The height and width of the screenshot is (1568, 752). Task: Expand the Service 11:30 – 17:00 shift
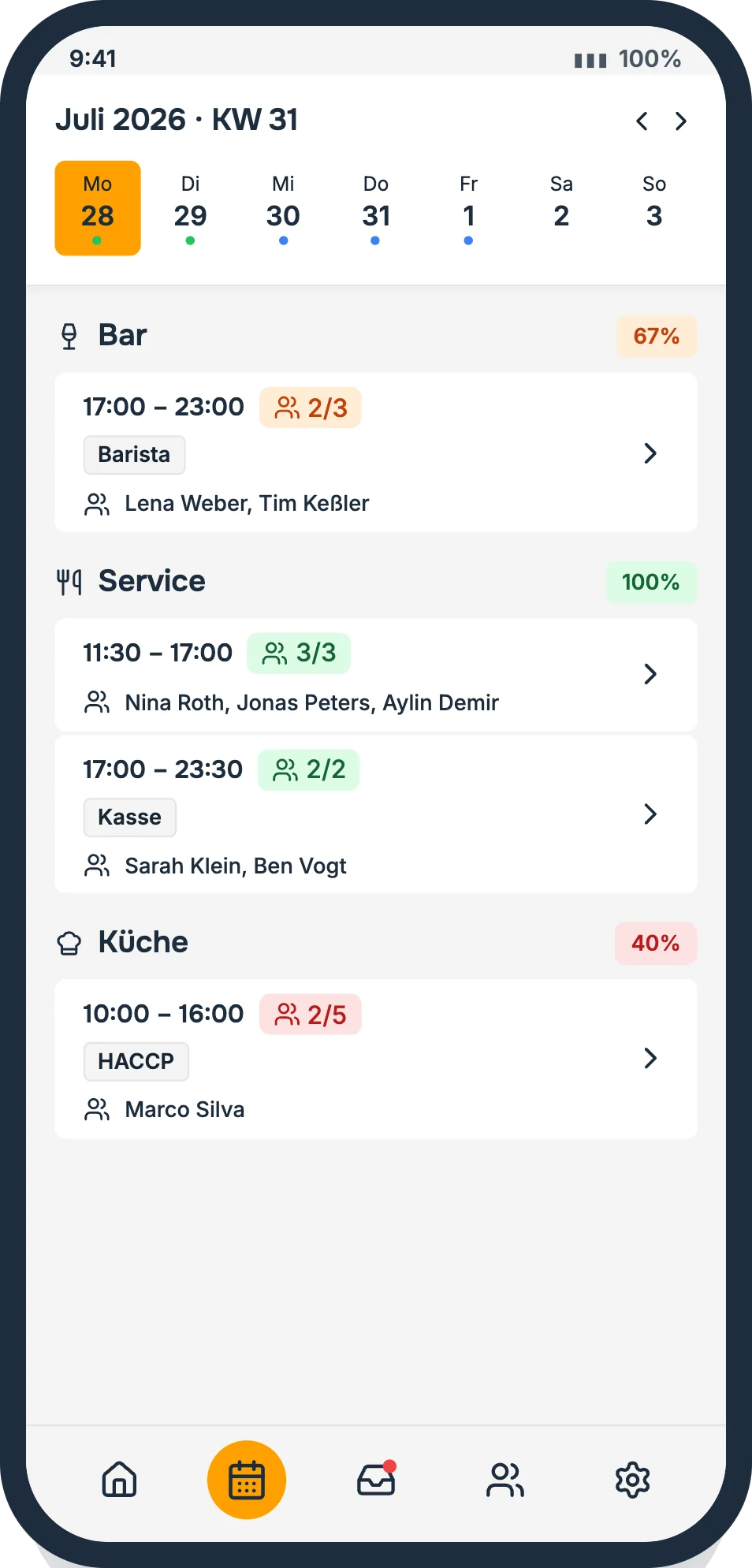tap(376, 675)
